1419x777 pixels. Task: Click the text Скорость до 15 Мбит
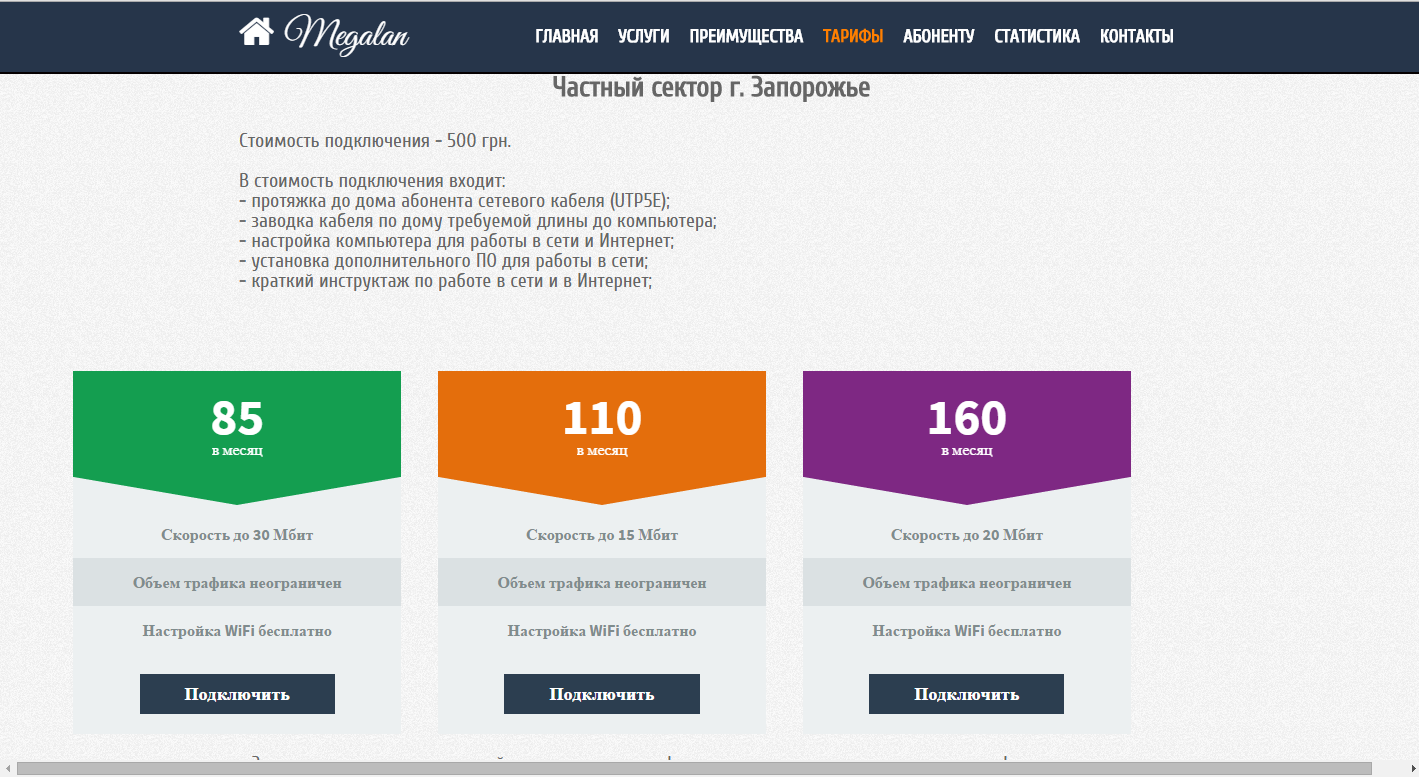(602, 535)
